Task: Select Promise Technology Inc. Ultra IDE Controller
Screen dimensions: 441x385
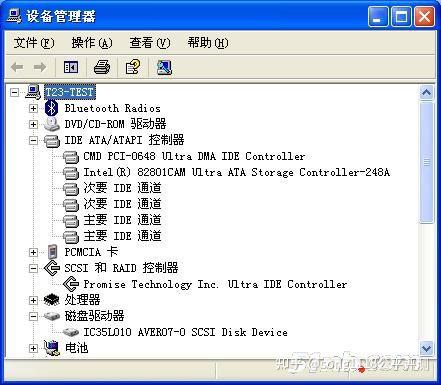Action: tap(215, 284)
